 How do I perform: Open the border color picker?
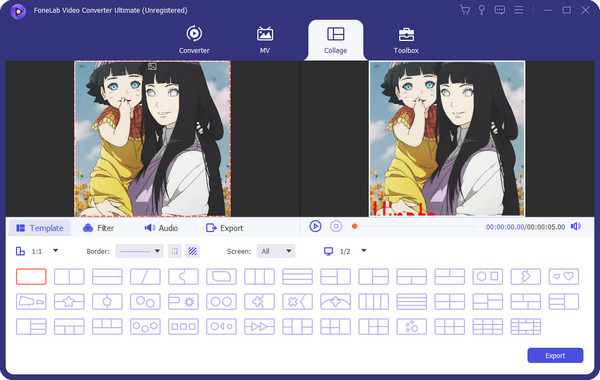tap(175, 251)
